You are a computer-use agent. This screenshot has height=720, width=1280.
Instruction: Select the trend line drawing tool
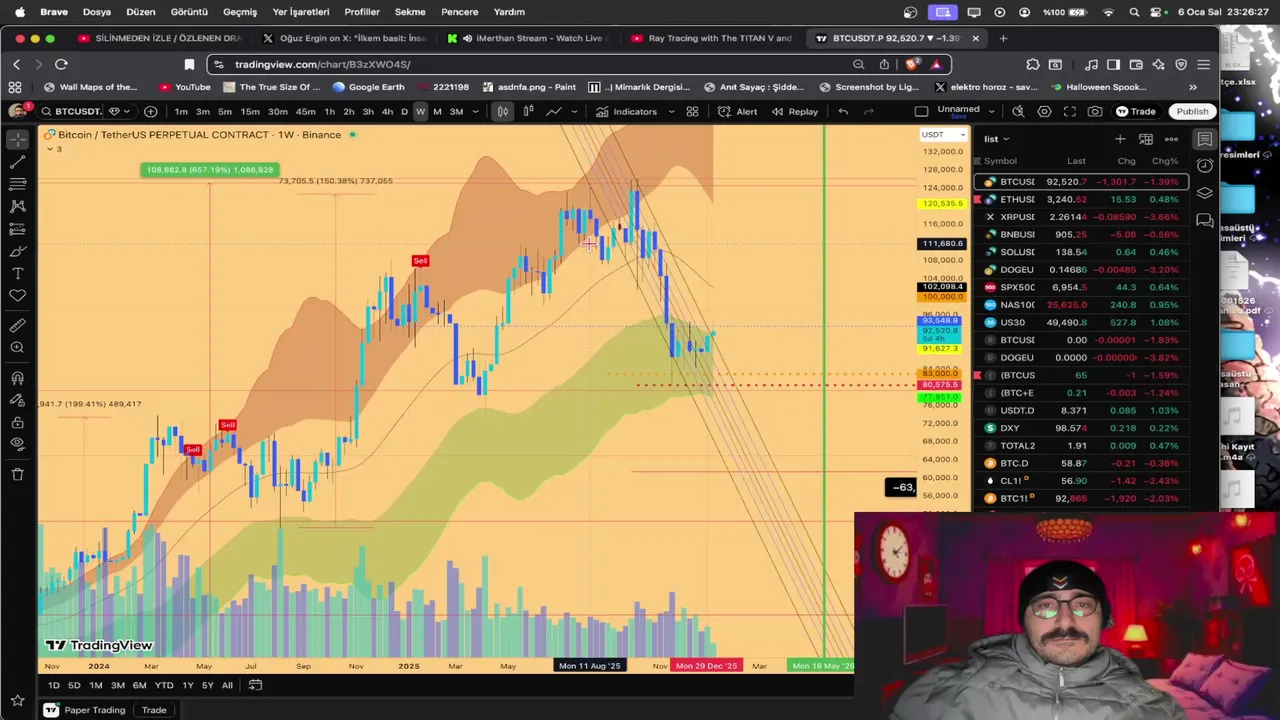(17, 161)
